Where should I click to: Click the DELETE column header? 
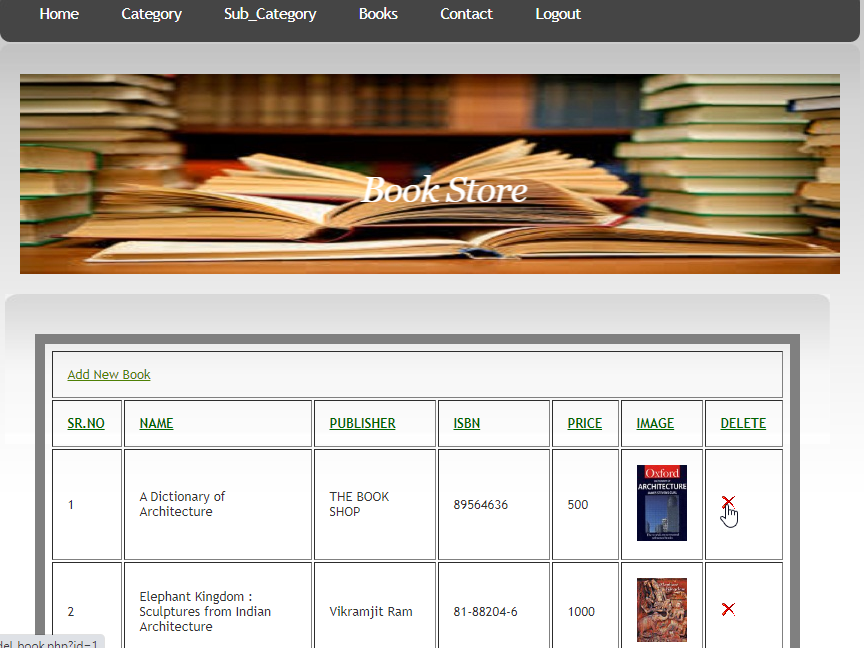pos(744,423)
